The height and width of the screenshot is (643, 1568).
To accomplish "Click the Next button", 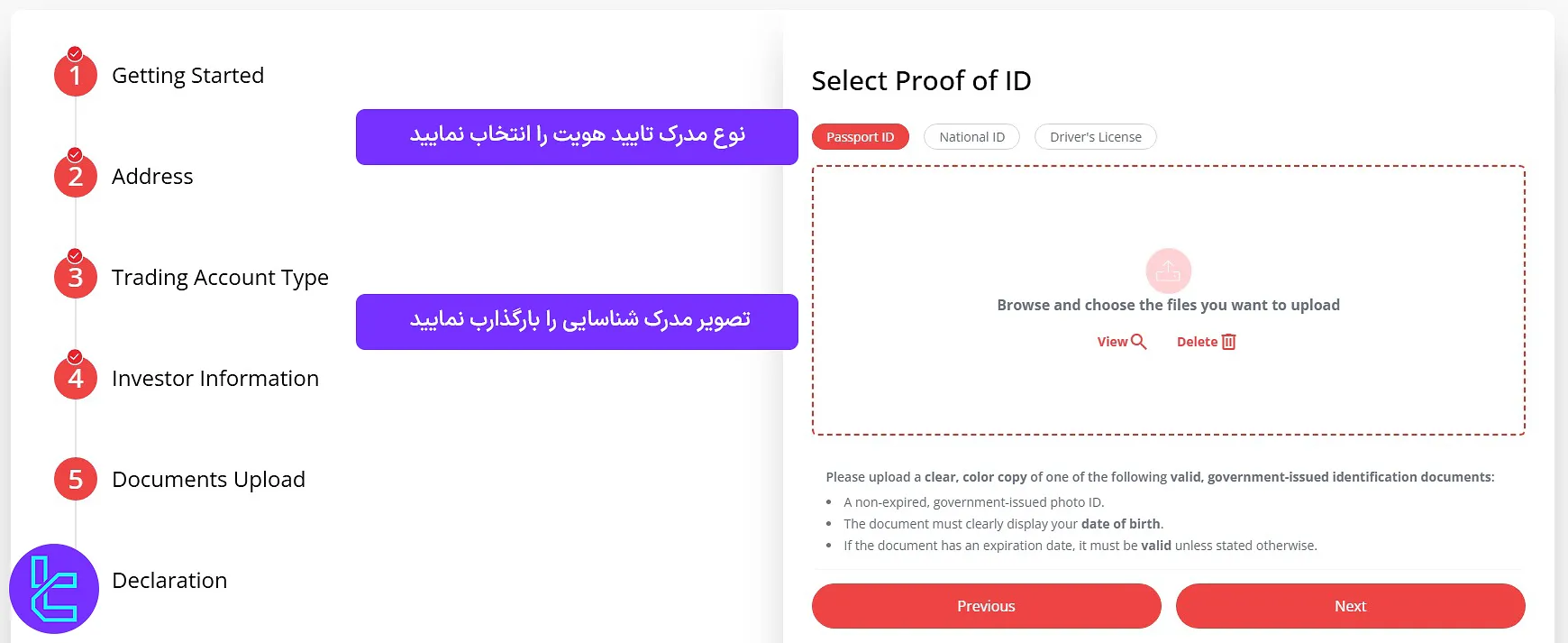I will (1349, 605).
